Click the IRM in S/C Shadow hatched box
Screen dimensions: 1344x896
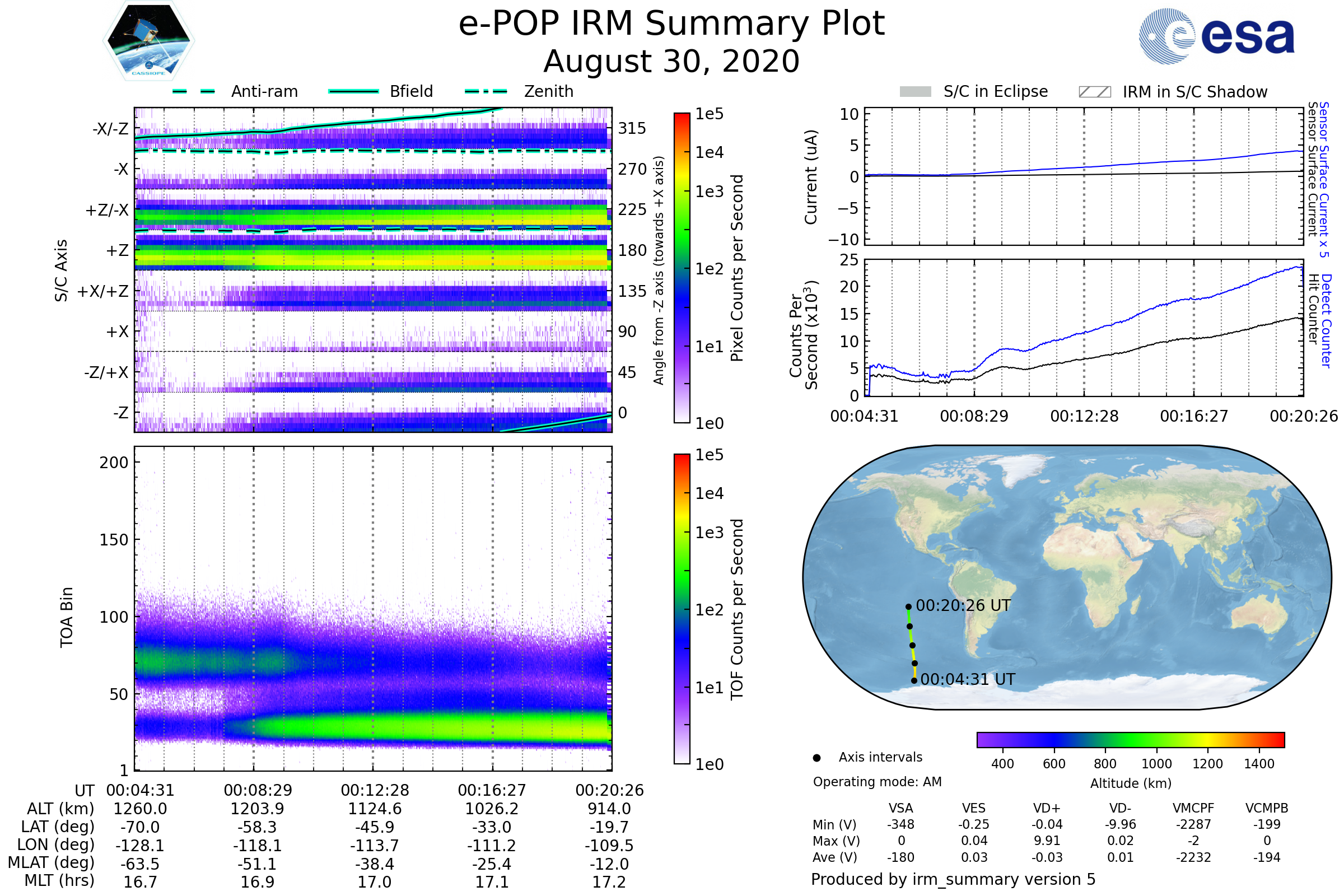pos(1094,92)
